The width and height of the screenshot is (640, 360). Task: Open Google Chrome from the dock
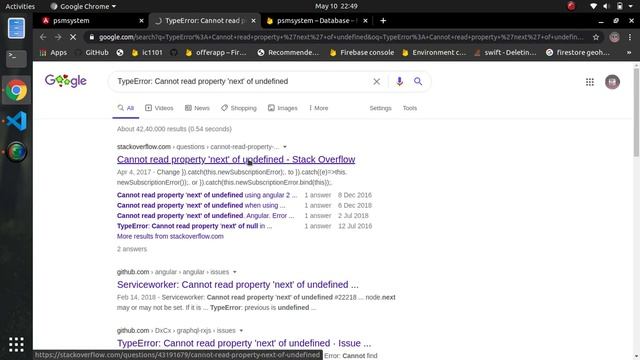pyautogui.click(x=16, y=90)
